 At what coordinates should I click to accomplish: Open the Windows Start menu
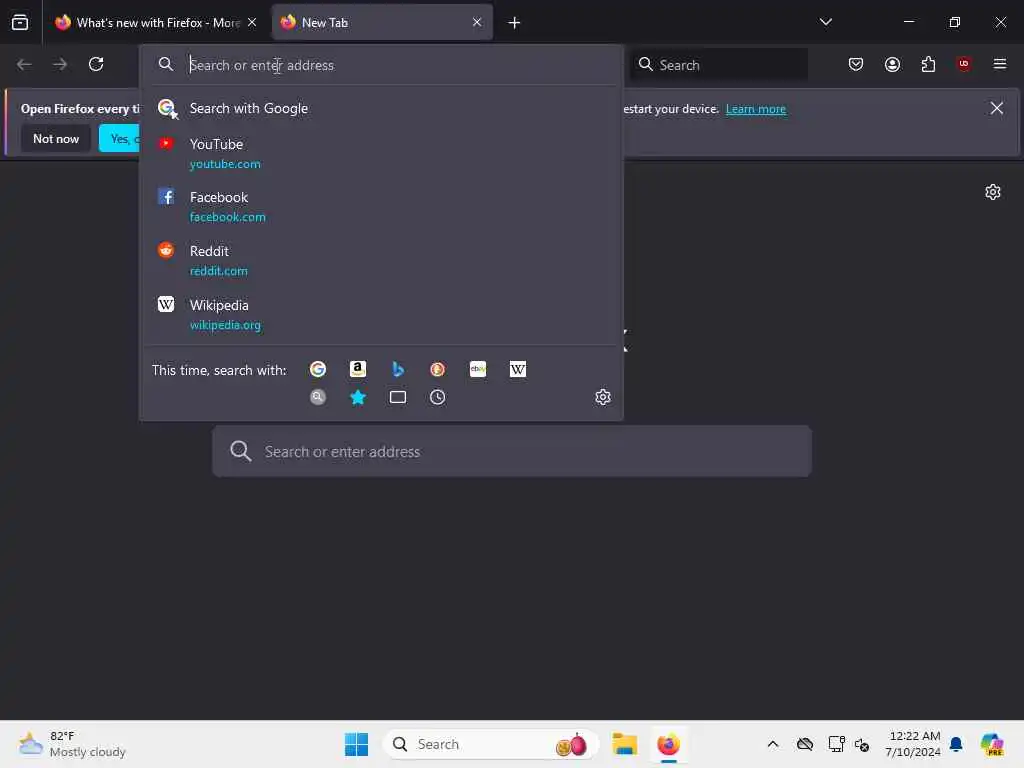coord(357,744)
